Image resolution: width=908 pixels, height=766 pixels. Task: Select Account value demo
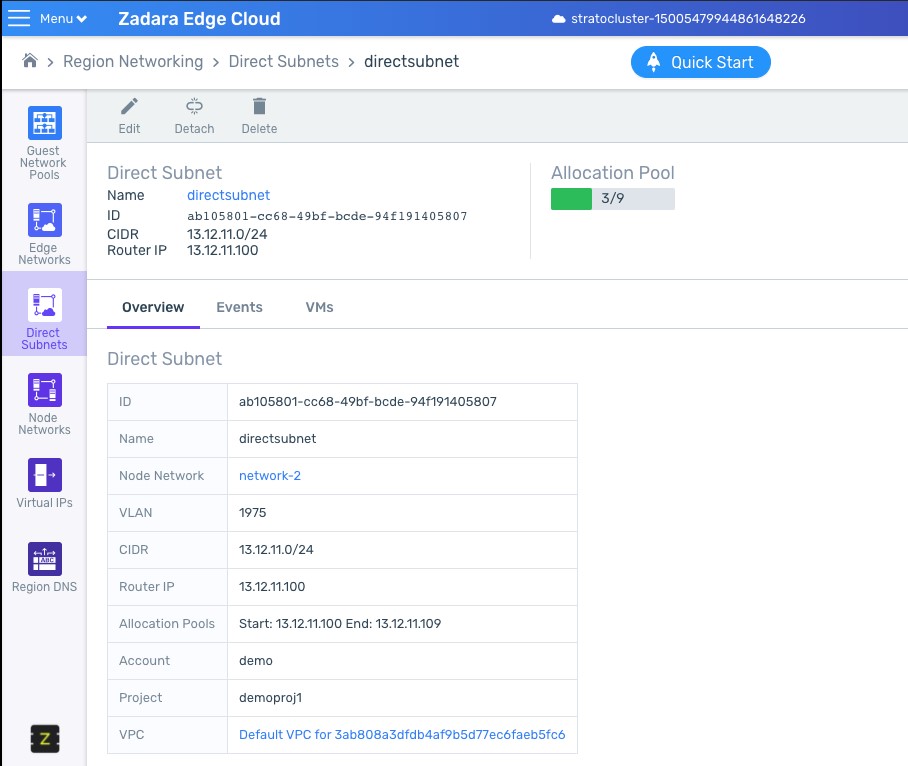click(256, 661)
